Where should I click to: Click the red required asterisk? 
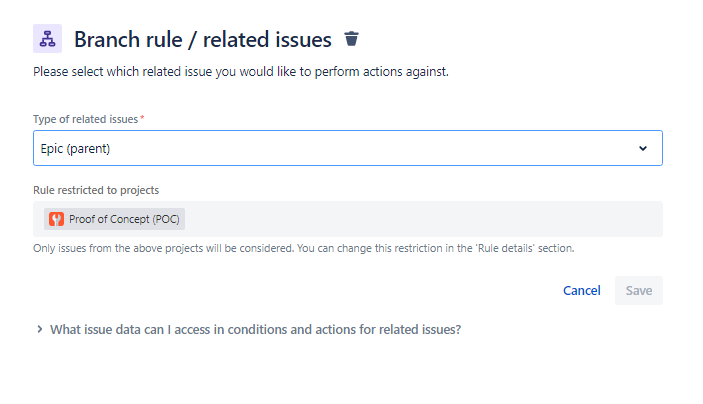click(x=142, y=118)
